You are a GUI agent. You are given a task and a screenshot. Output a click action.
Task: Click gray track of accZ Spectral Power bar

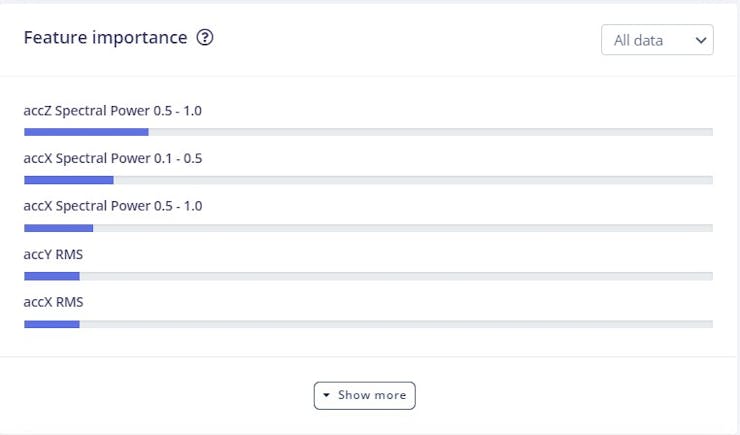(x=430, y=132)
